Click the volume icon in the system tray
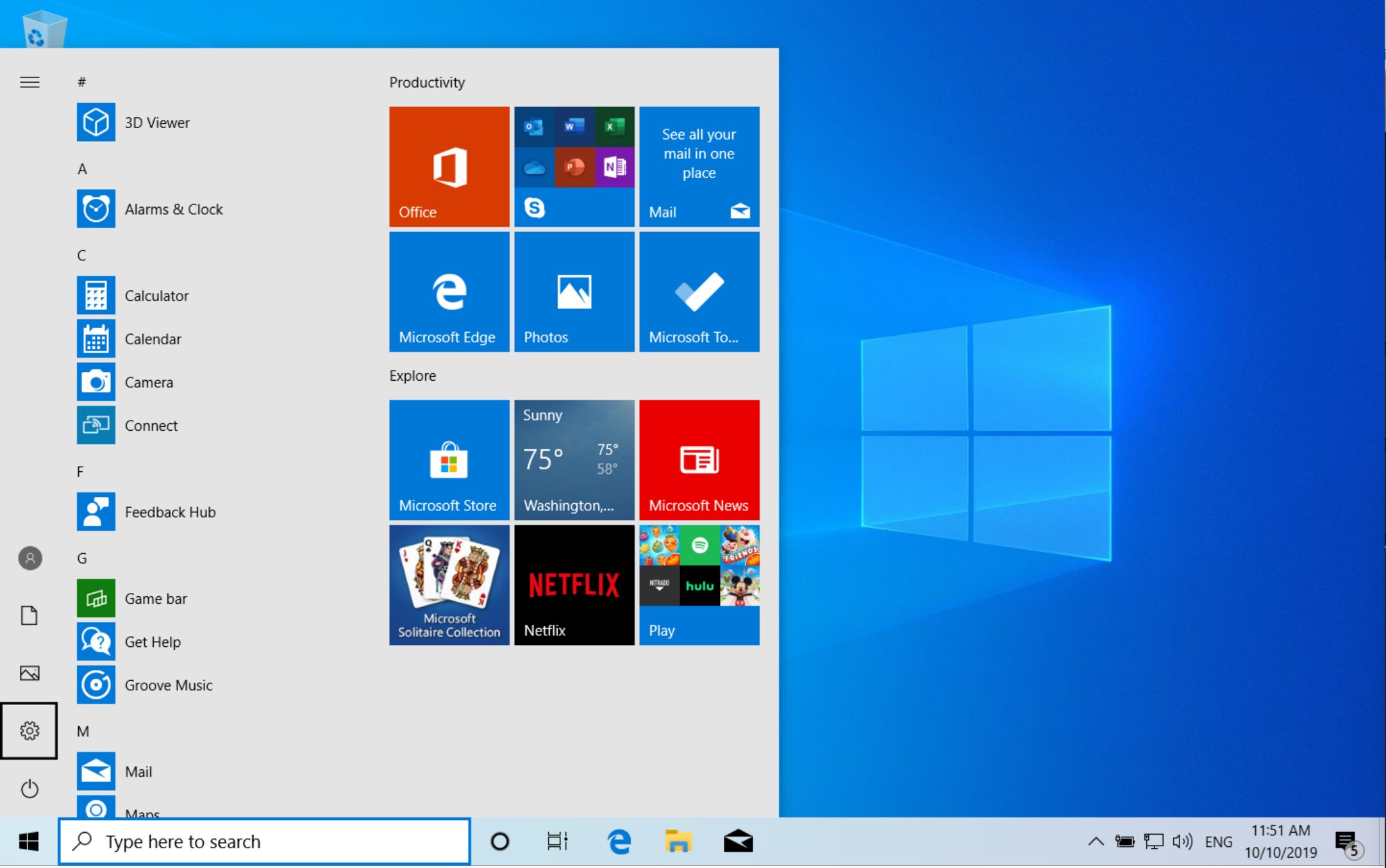This screenshot has width=1386, height=868. click(x=1181, y=841)
